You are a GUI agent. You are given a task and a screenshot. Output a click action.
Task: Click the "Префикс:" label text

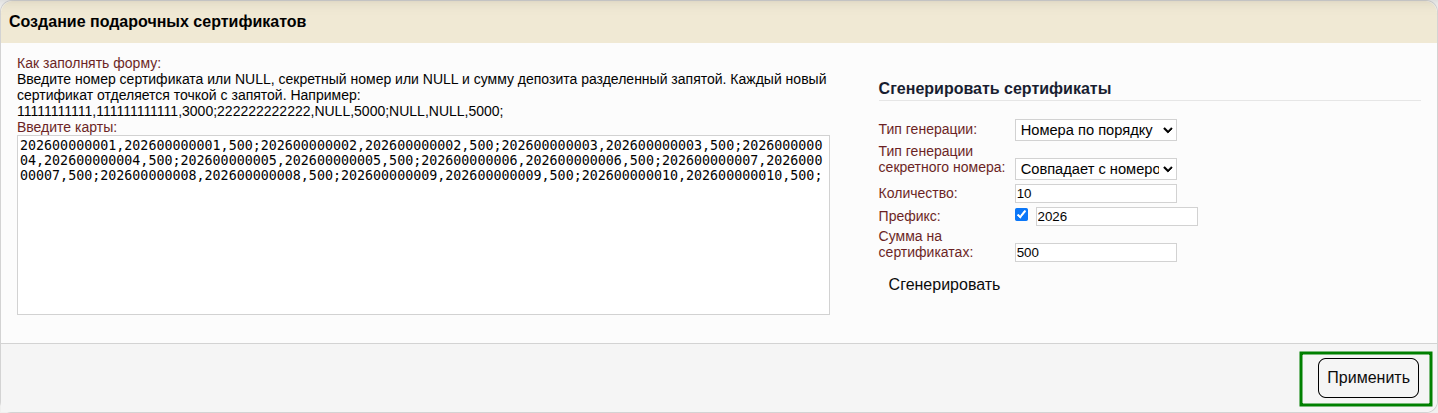(x=909, y=216)
